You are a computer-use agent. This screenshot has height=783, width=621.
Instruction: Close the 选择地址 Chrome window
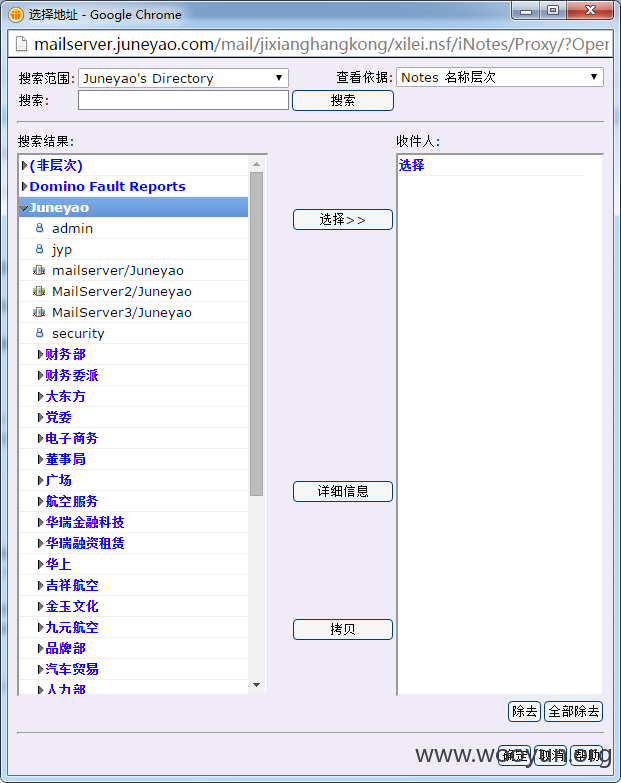590,10
